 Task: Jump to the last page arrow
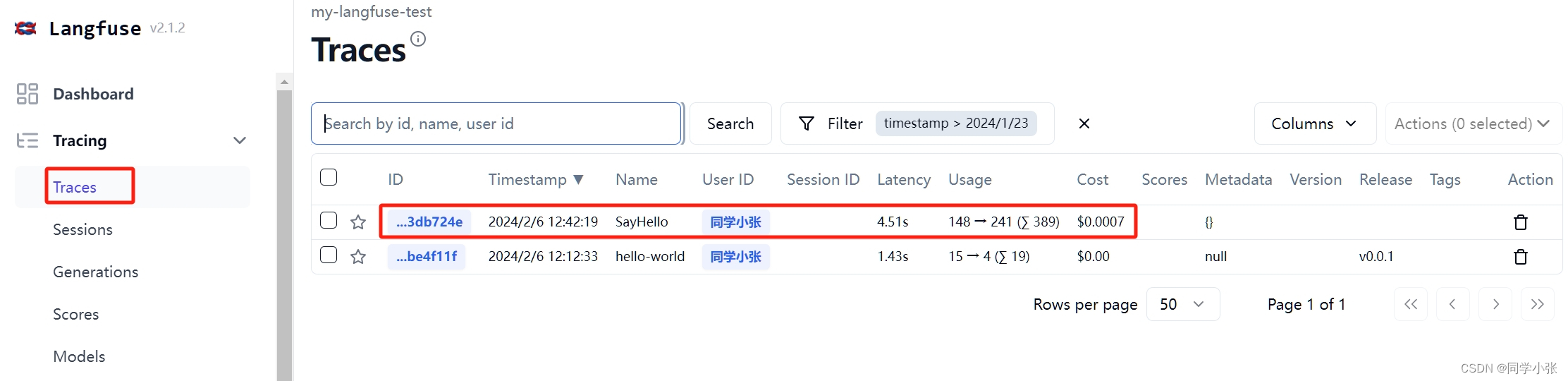pyautogui.click(x=1538, y=304)
